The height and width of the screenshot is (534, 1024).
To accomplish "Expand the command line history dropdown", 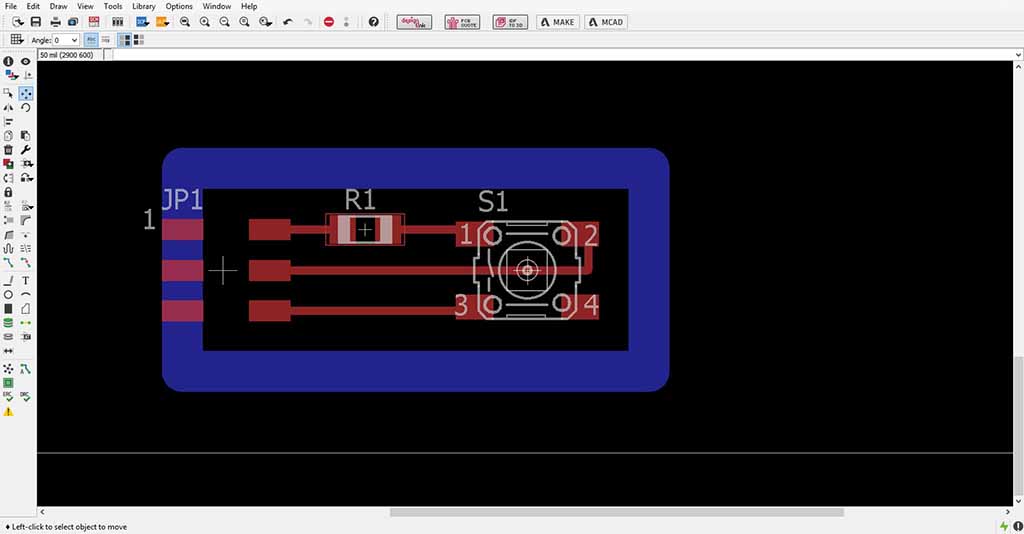I will pos(1018,55).
